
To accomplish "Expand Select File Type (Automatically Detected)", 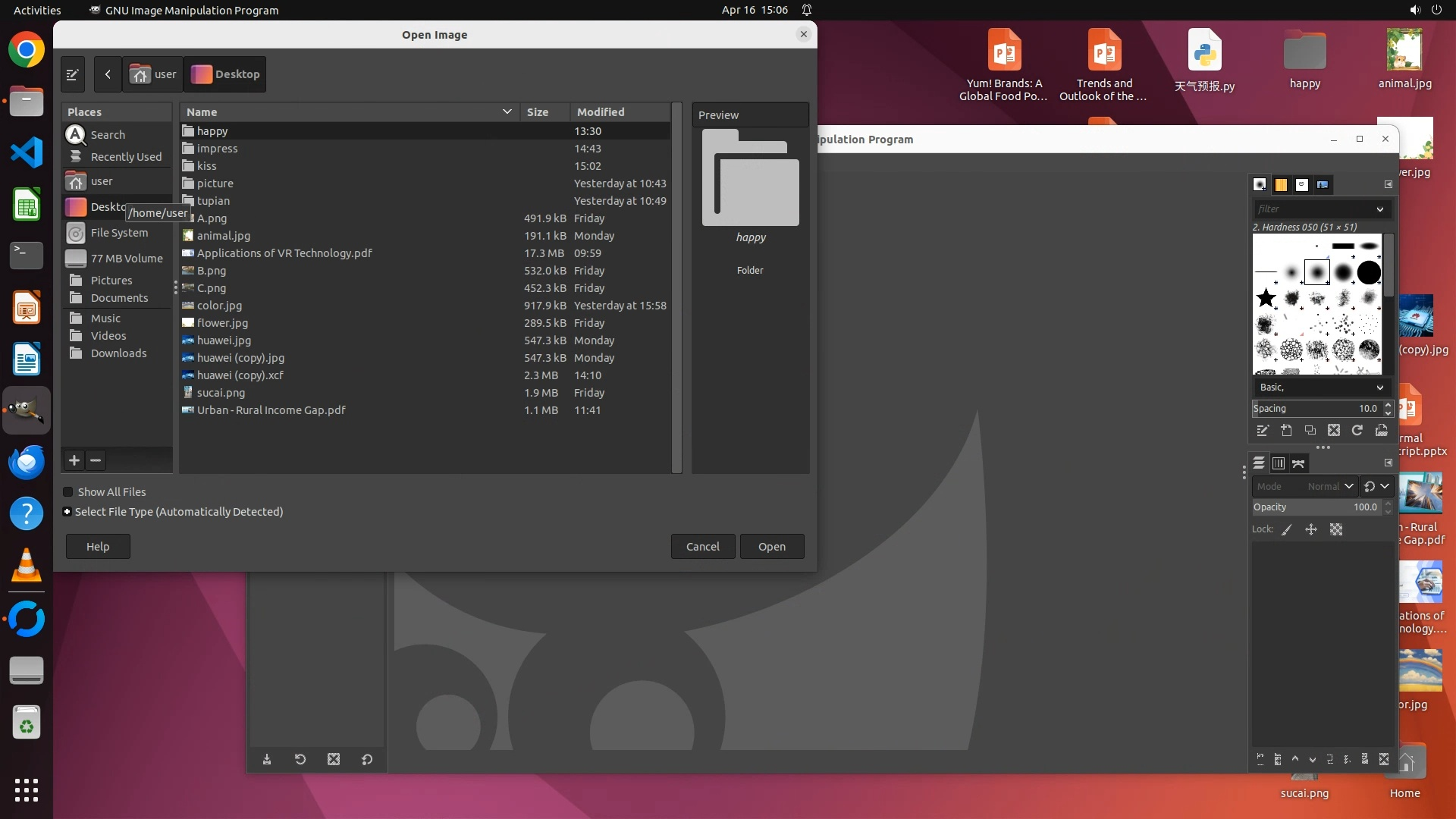I will point(67,512).
